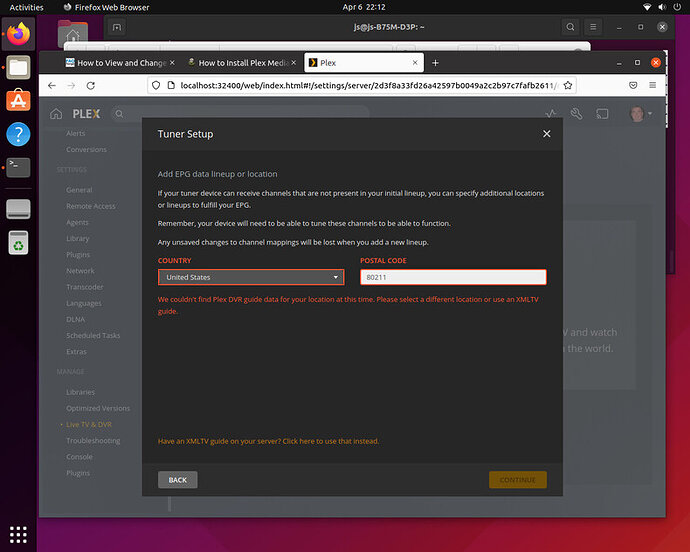Open the drive icon in dock
Screen dimensions: 690x552
click(18, 209)
